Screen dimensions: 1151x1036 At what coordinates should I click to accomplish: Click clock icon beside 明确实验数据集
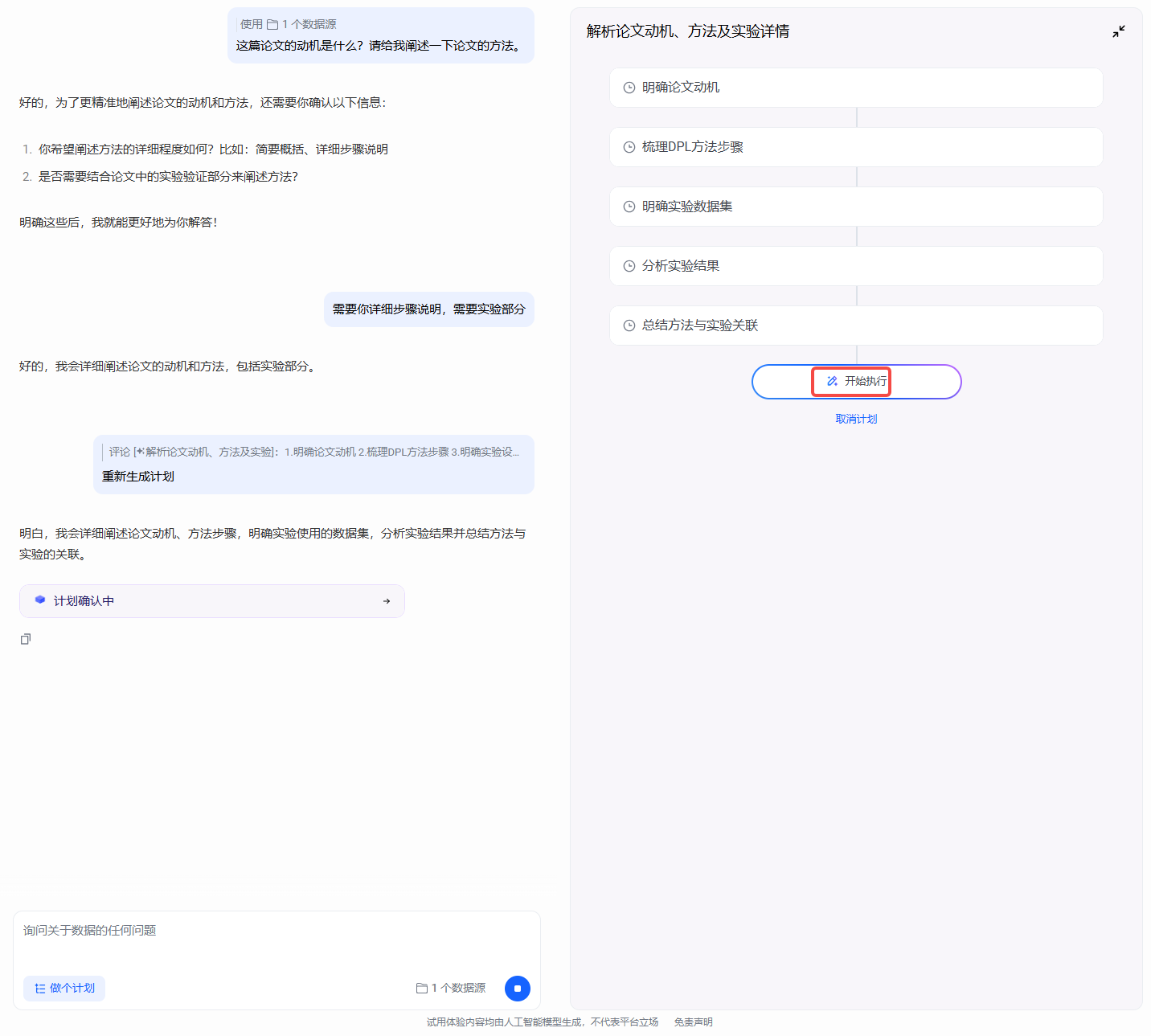tap(629, 207)
